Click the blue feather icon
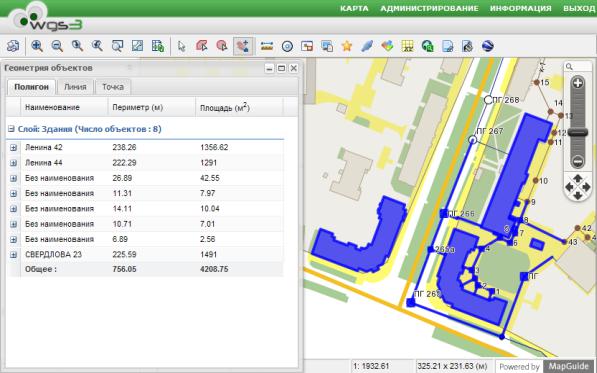 tap(367, 46)
